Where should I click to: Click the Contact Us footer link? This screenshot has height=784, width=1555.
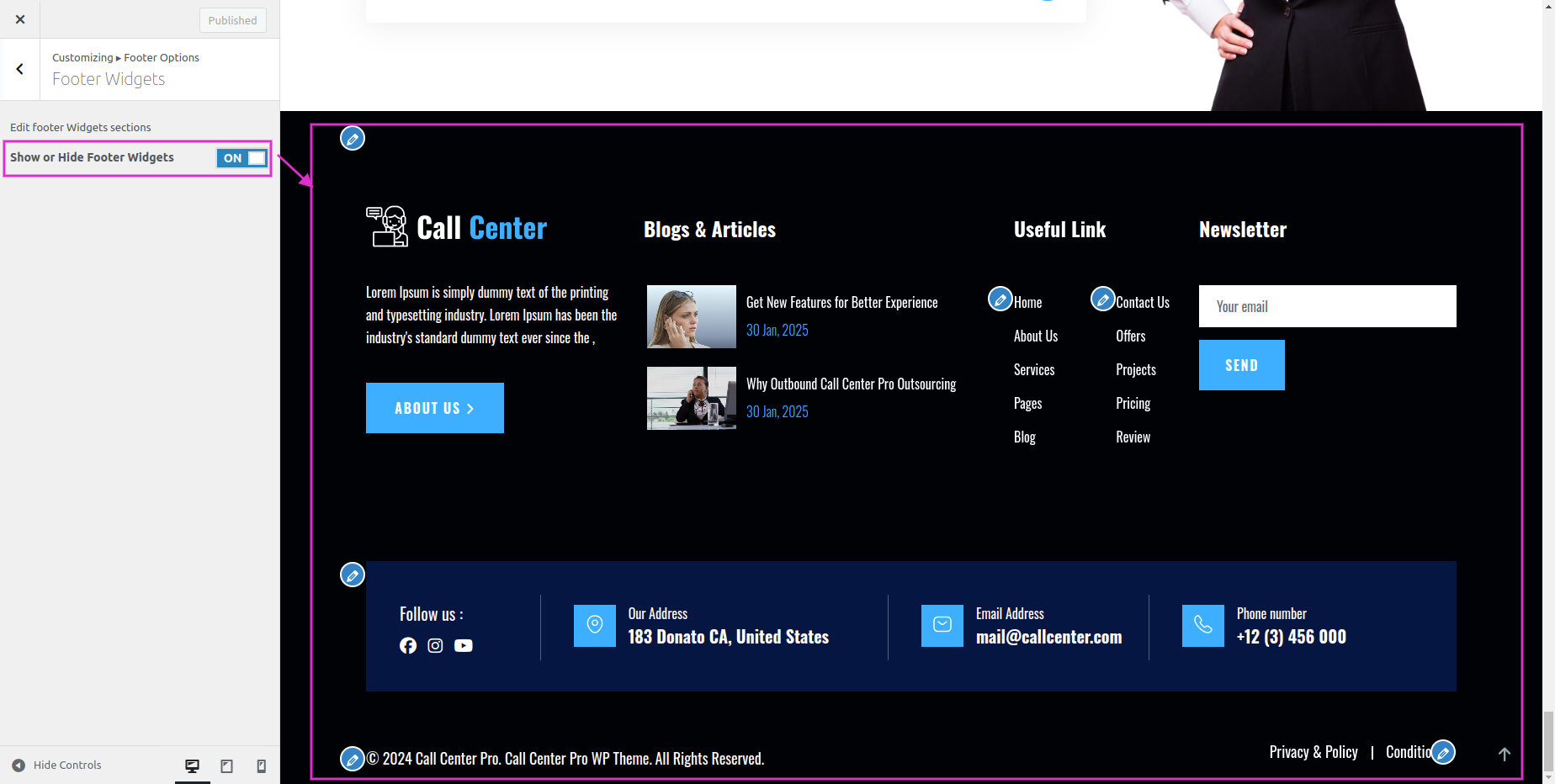pyautogui.click(x=1143, y=302)
